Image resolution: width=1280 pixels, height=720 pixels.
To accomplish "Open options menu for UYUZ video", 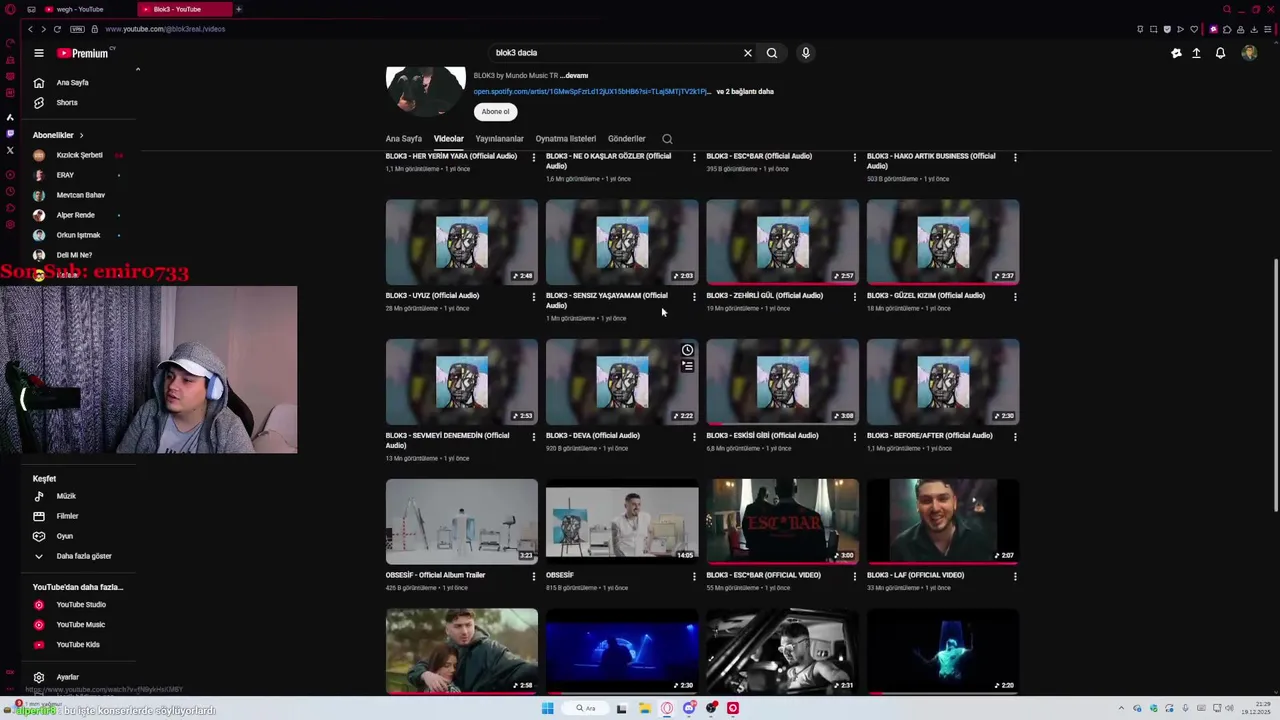I will point(533,297).
